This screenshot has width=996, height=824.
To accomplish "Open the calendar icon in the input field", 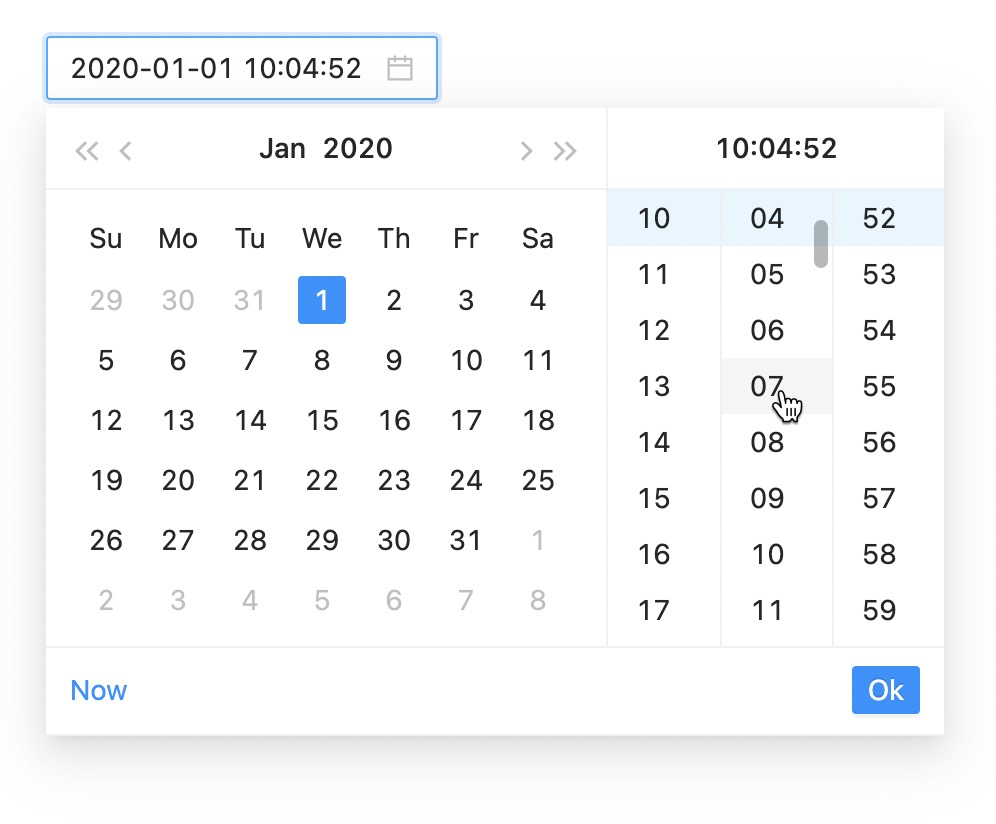I will click(x=400, y=68).
